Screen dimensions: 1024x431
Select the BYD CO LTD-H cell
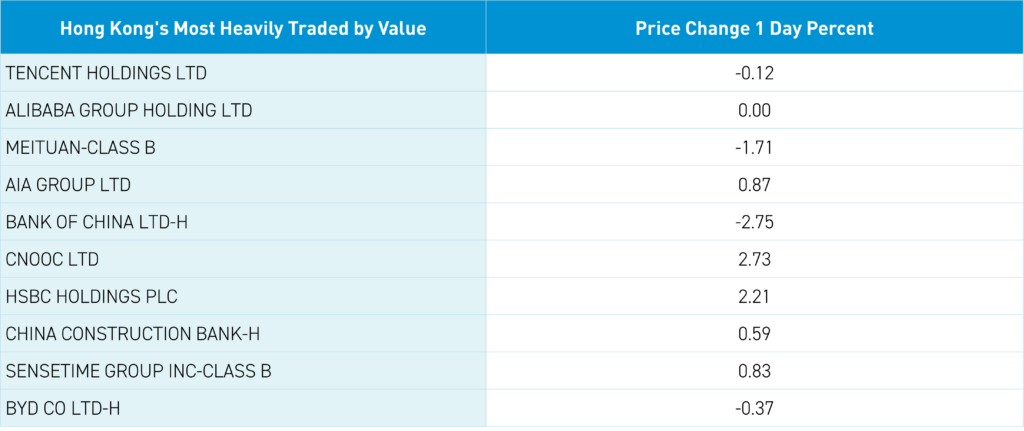tap(66, 407)
